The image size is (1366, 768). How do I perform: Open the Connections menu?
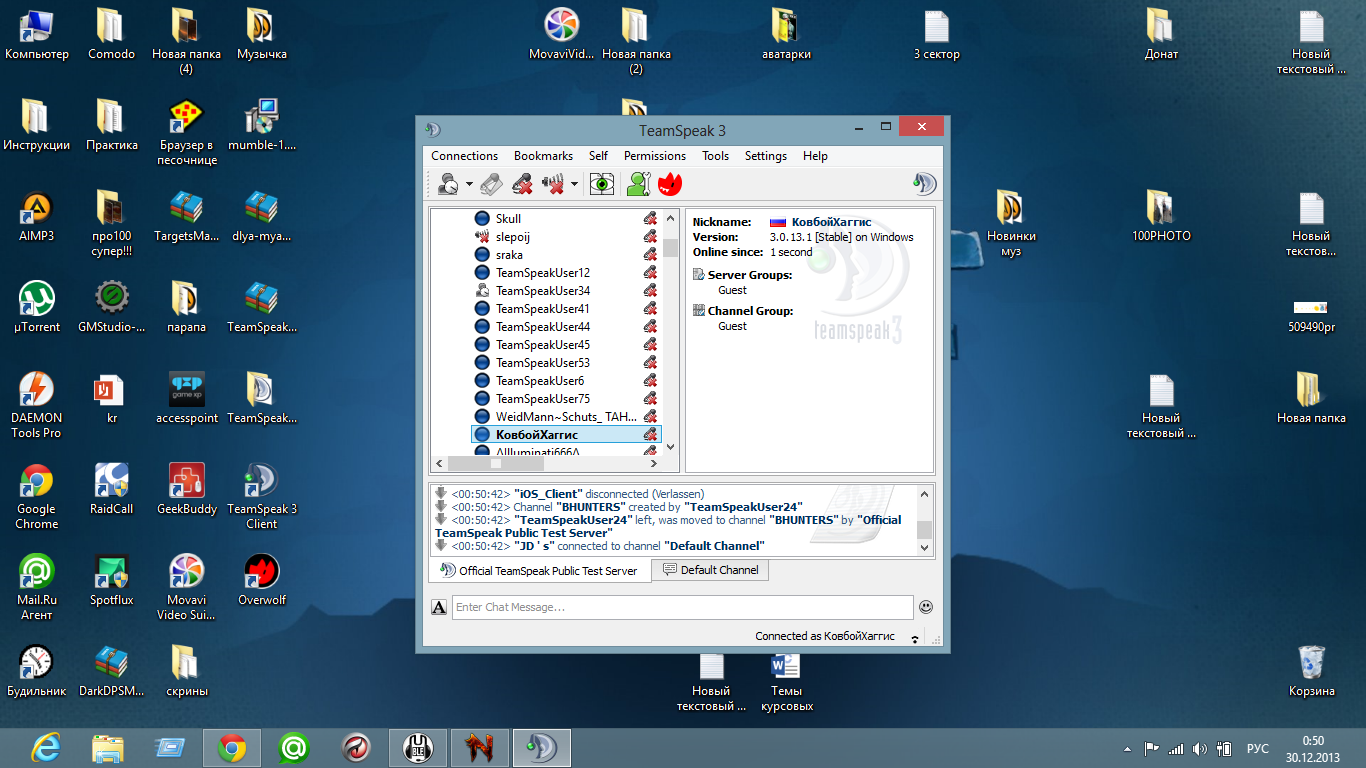coord(464,156)
